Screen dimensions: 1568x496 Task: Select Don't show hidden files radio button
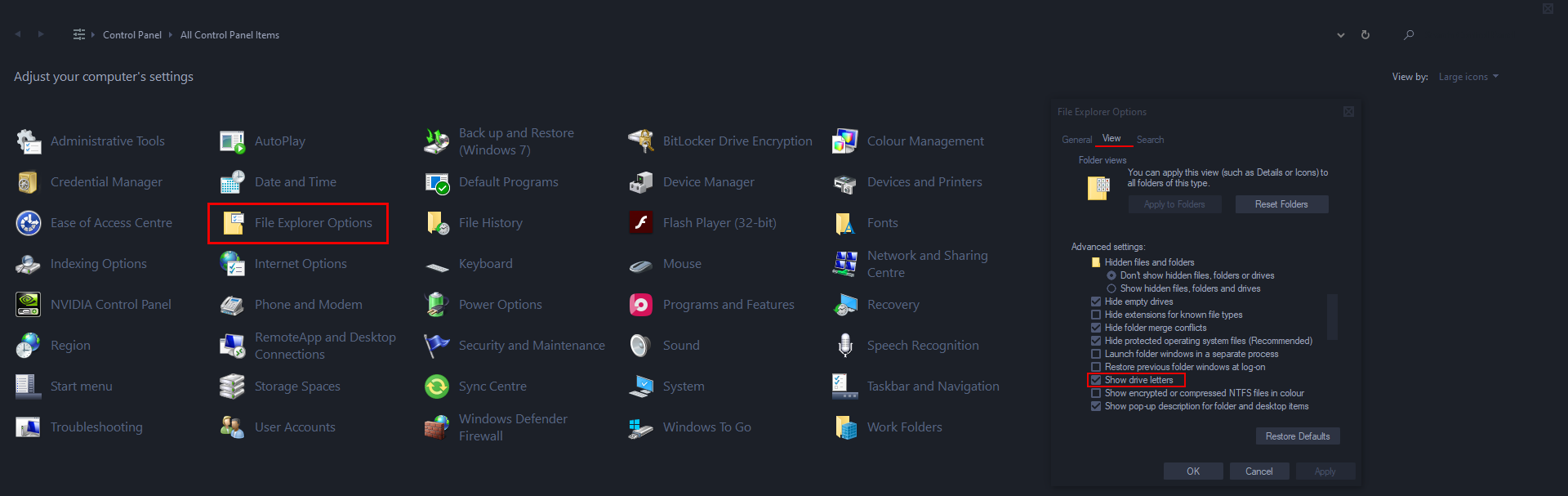coord(1111,275)
